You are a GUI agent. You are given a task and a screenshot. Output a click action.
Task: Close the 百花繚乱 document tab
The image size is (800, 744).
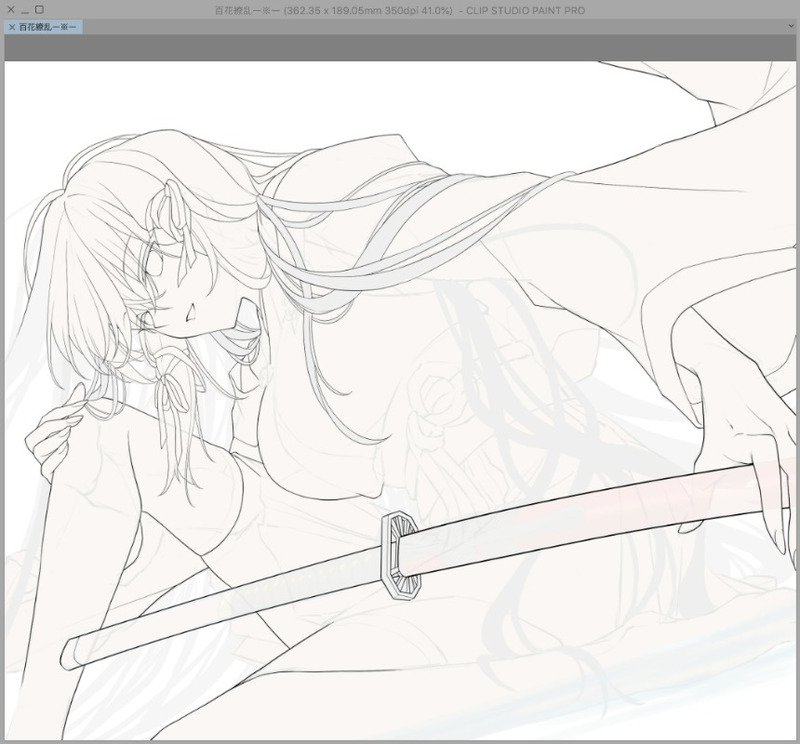pos(12,27)
